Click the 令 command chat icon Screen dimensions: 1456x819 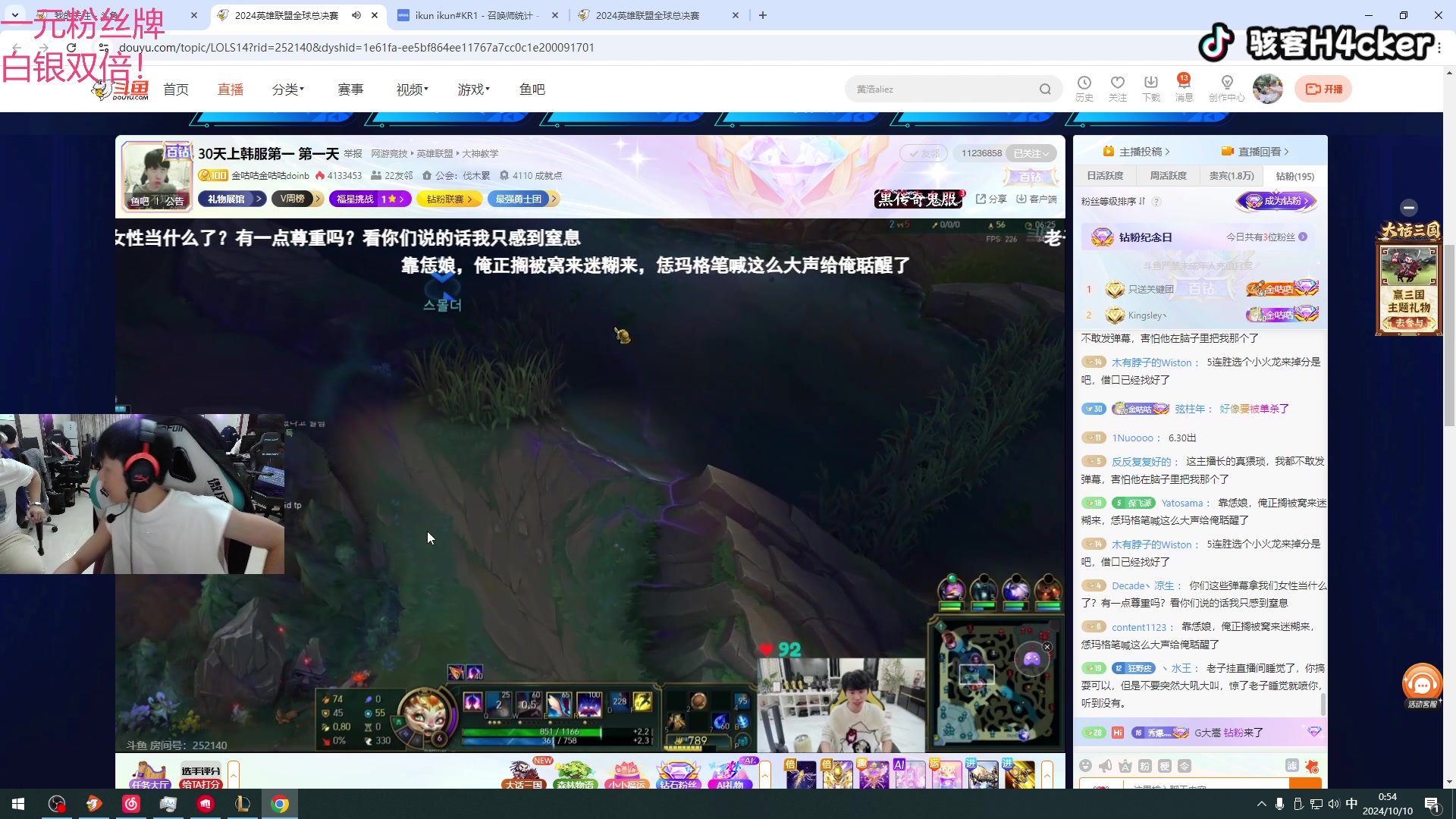click(x=1185, y=766)
